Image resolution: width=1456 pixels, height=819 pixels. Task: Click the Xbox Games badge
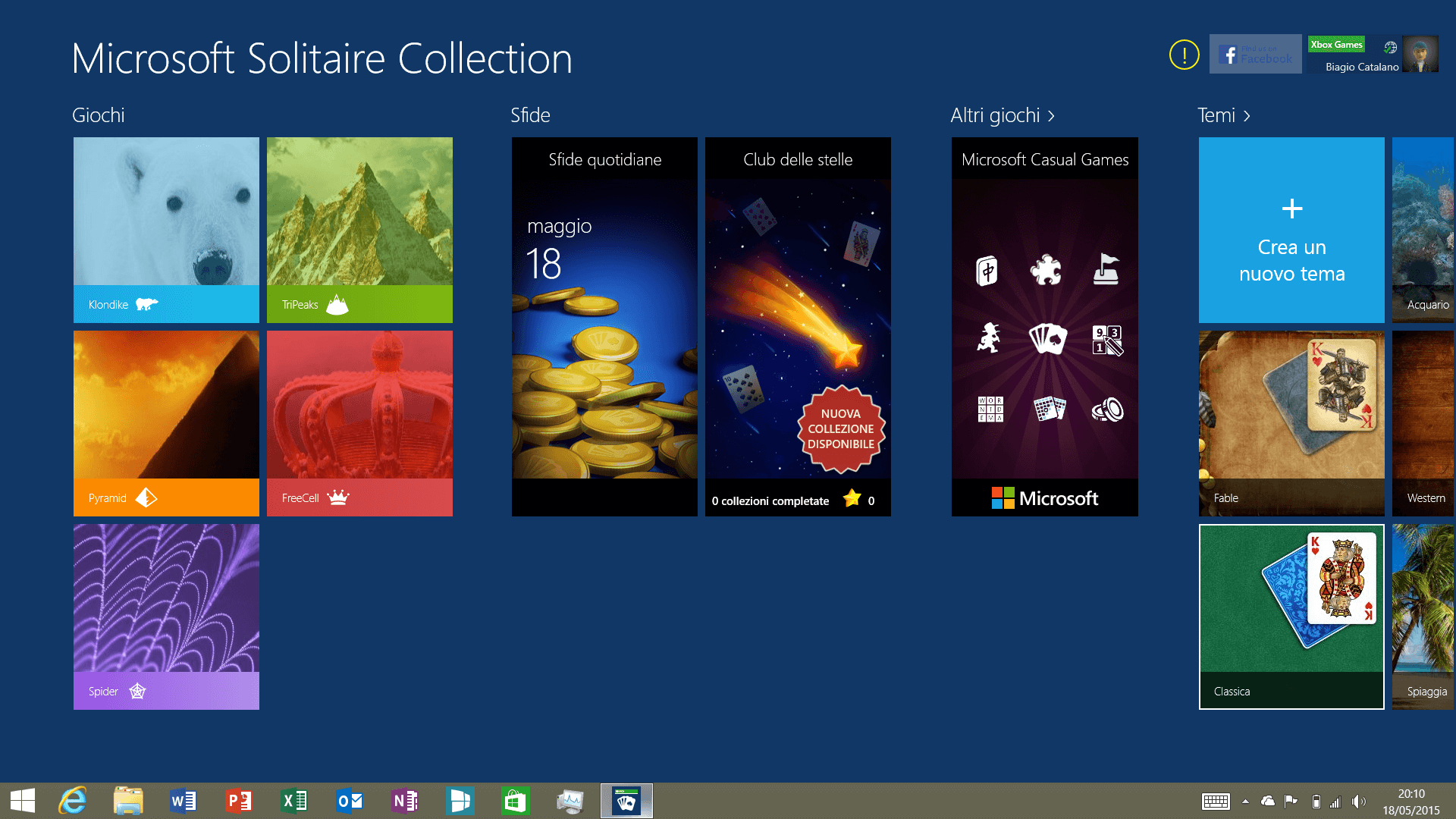click(1336, 44)
